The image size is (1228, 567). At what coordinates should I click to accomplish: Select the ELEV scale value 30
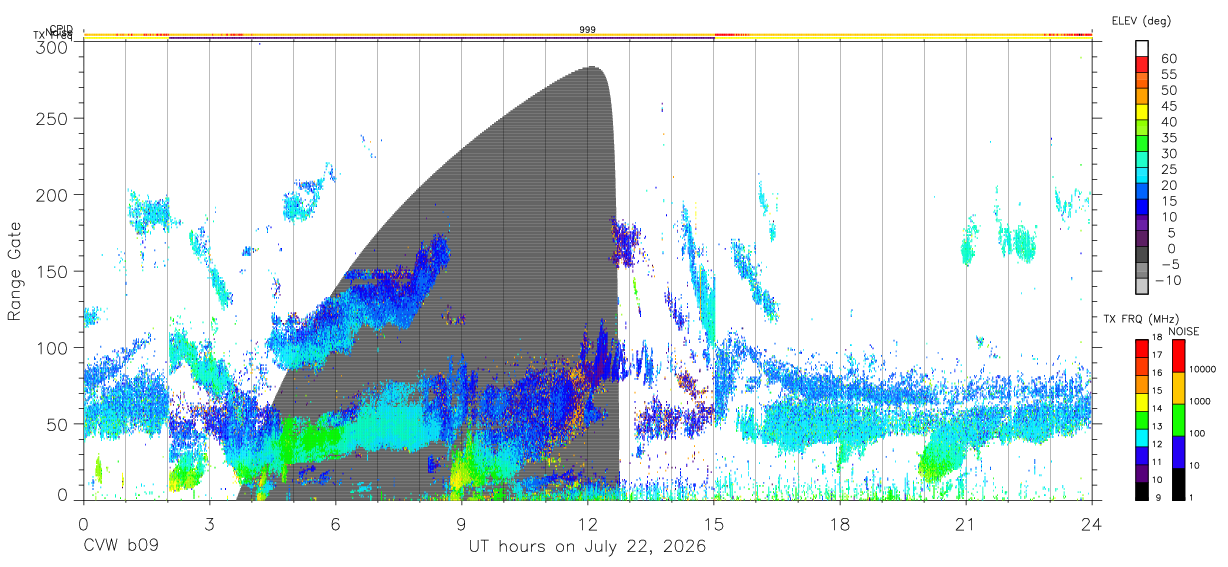click(1168, 153)
